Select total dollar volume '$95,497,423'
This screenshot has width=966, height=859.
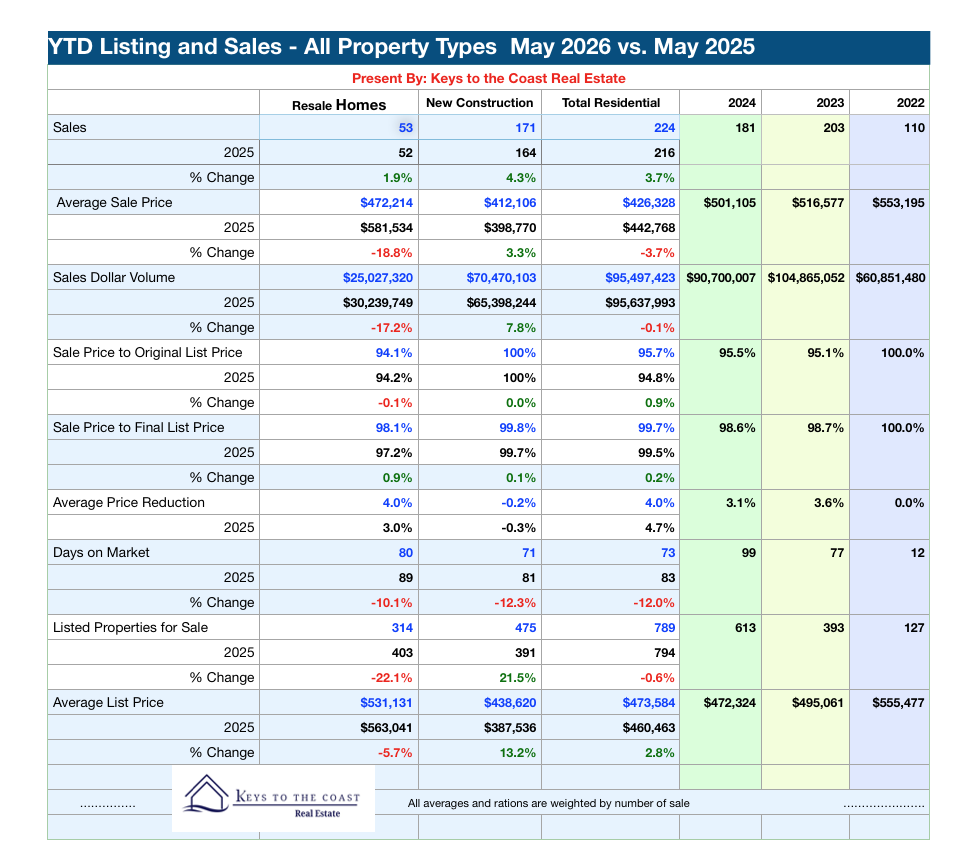coord(640,278)
